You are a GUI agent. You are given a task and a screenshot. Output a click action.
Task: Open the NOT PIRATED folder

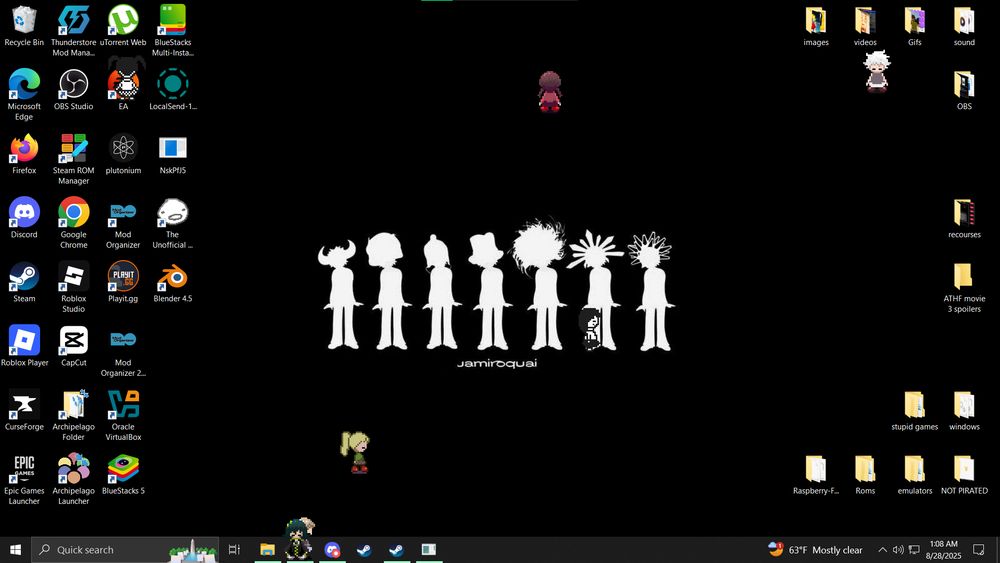964,475
